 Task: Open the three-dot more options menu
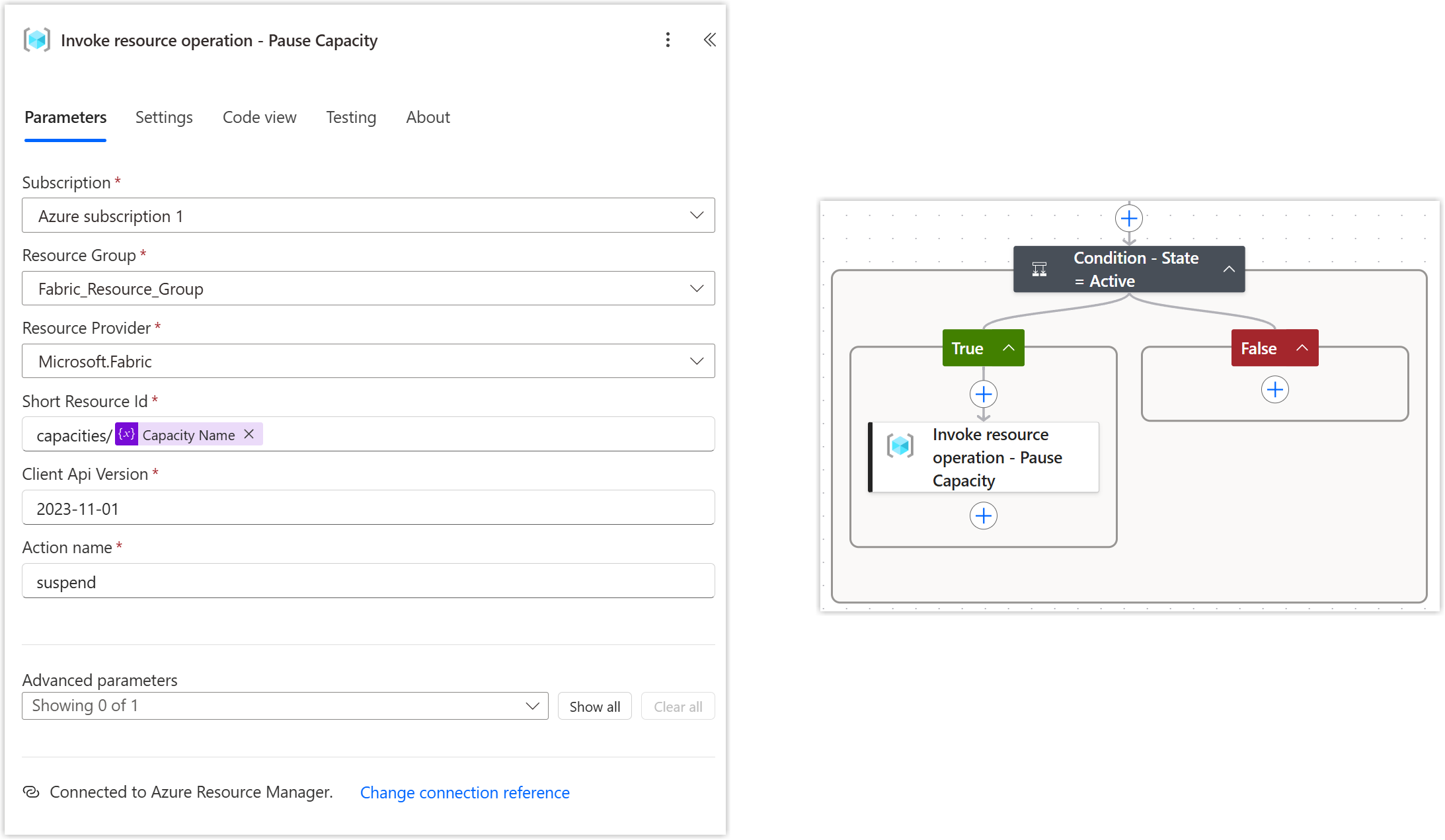(668, 40)
